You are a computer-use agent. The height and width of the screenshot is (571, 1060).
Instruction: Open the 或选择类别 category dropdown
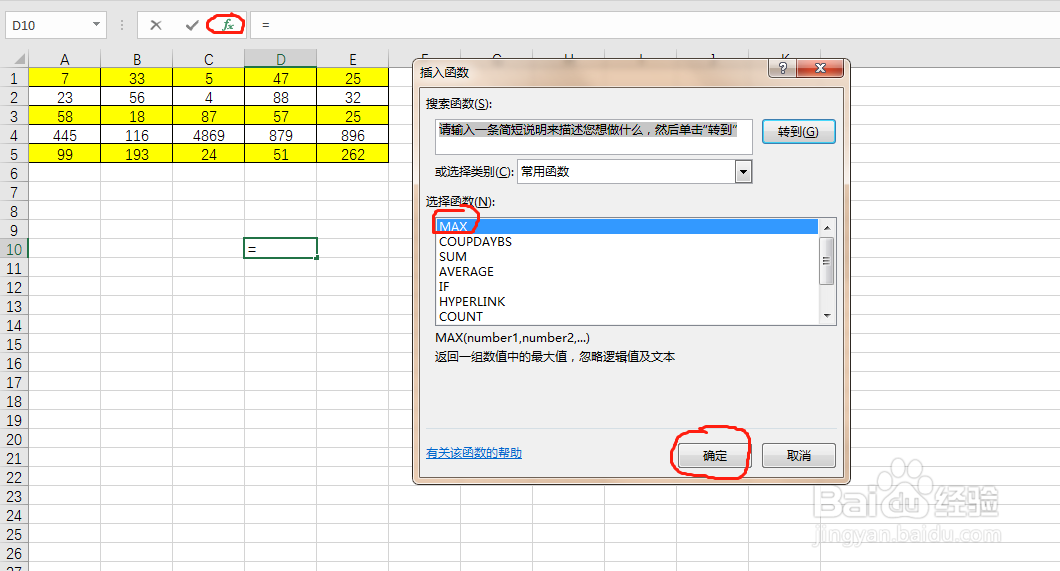coord(743,172)
